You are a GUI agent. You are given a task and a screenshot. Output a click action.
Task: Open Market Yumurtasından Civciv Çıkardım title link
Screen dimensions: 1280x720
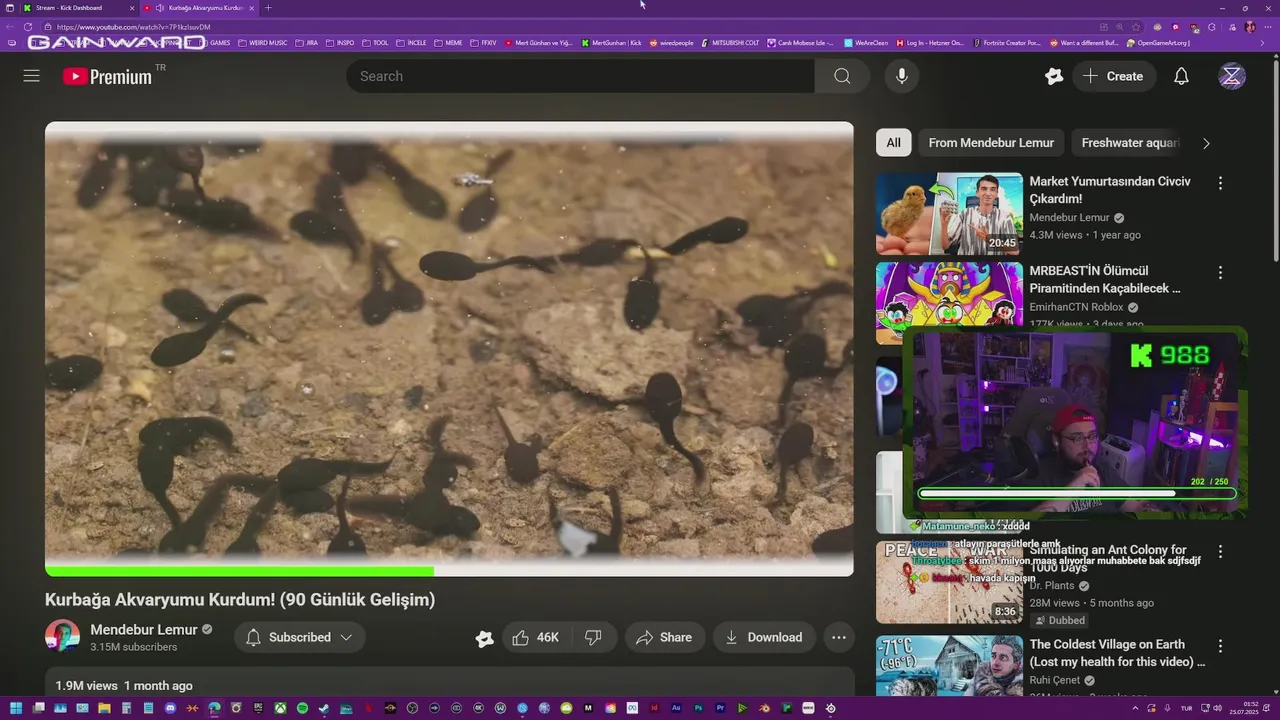coord(1110,190)
